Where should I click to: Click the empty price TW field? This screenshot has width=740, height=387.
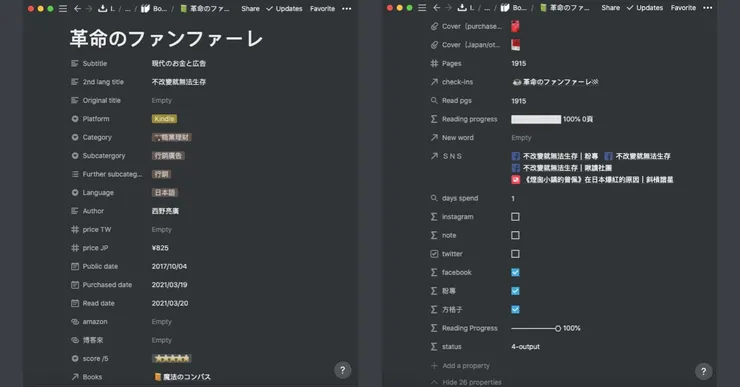coord(162,229)
